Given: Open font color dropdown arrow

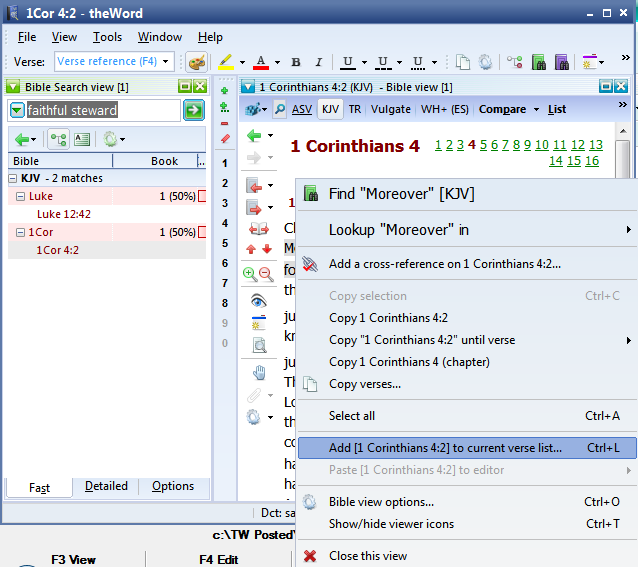Looking at the screenshot, I should pos(277,62).
